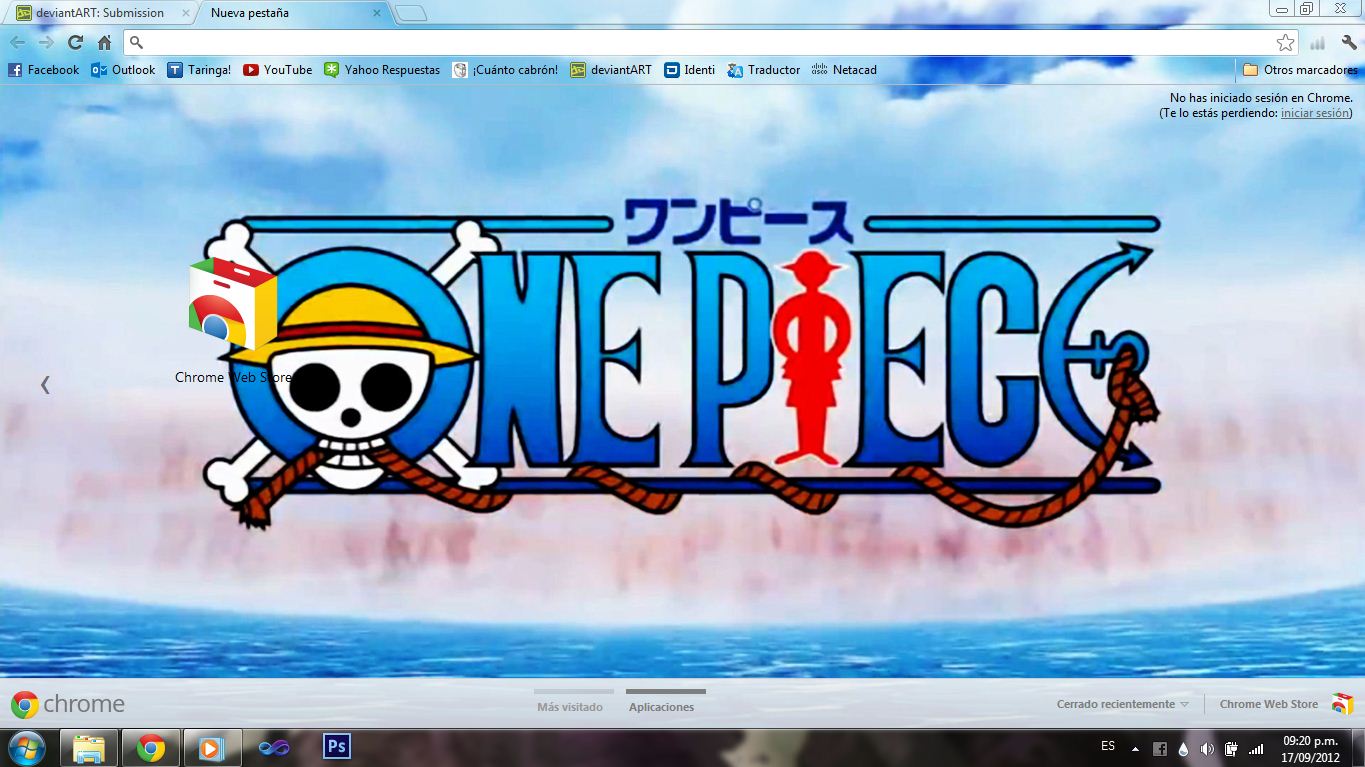Open a new tab button
1365x767 pixels.
pos(411,13)
